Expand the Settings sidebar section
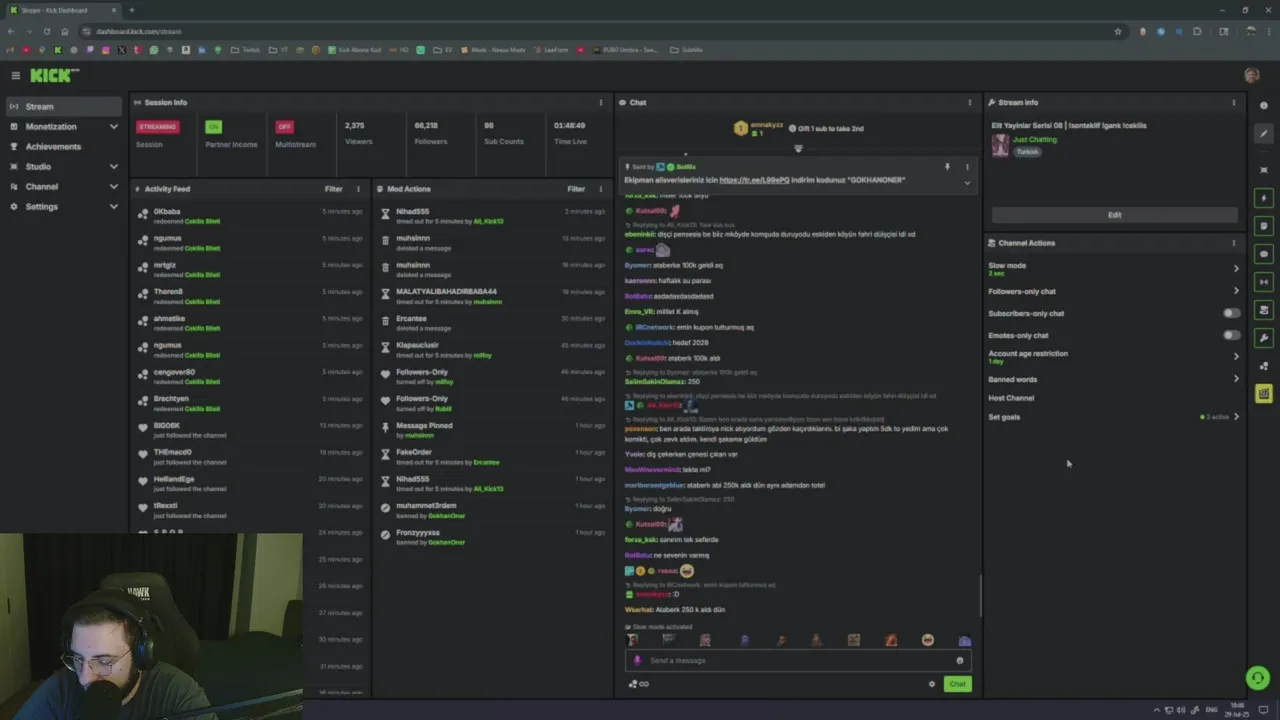This screenshot has width=1280, height=720. (x=113, y=207)
